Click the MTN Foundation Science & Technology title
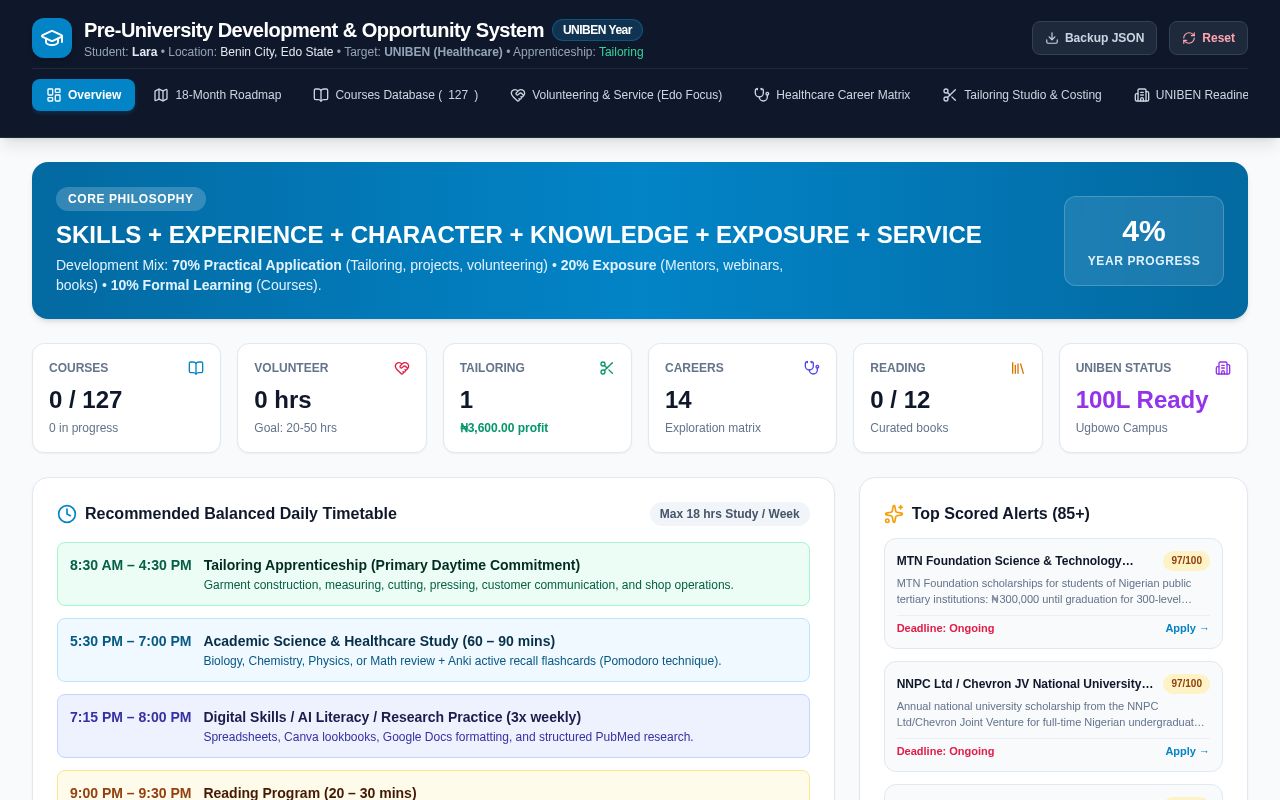The height and width of the screenshot is (800, 1280). click(1015, 561)
